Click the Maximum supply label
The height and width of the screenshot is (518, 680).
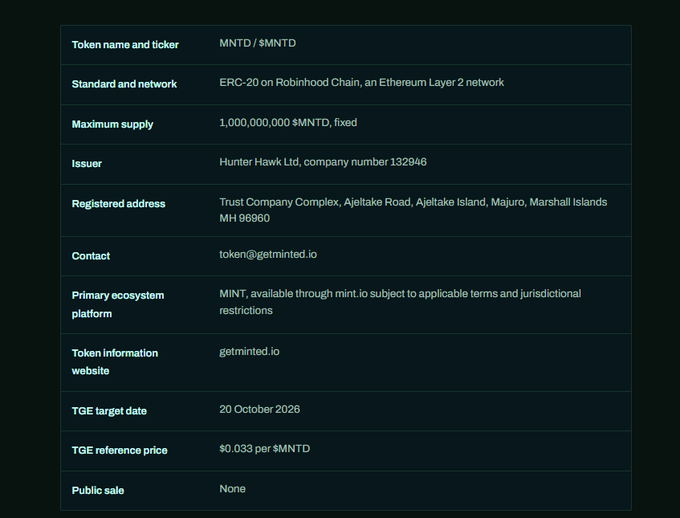coord(112,124)
